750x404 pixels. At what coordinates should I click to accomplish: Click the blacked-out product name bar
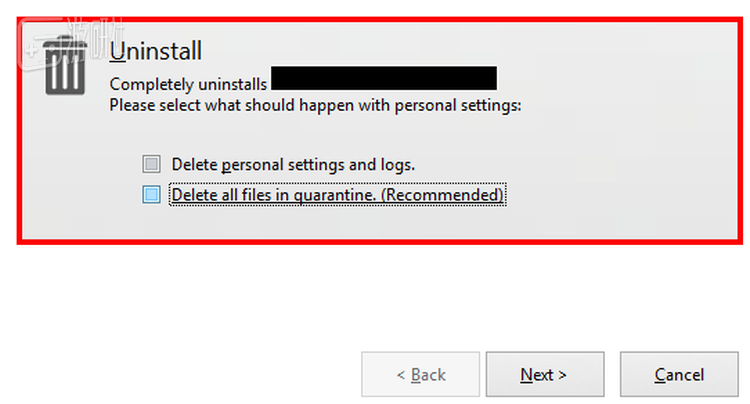point(384,78)
